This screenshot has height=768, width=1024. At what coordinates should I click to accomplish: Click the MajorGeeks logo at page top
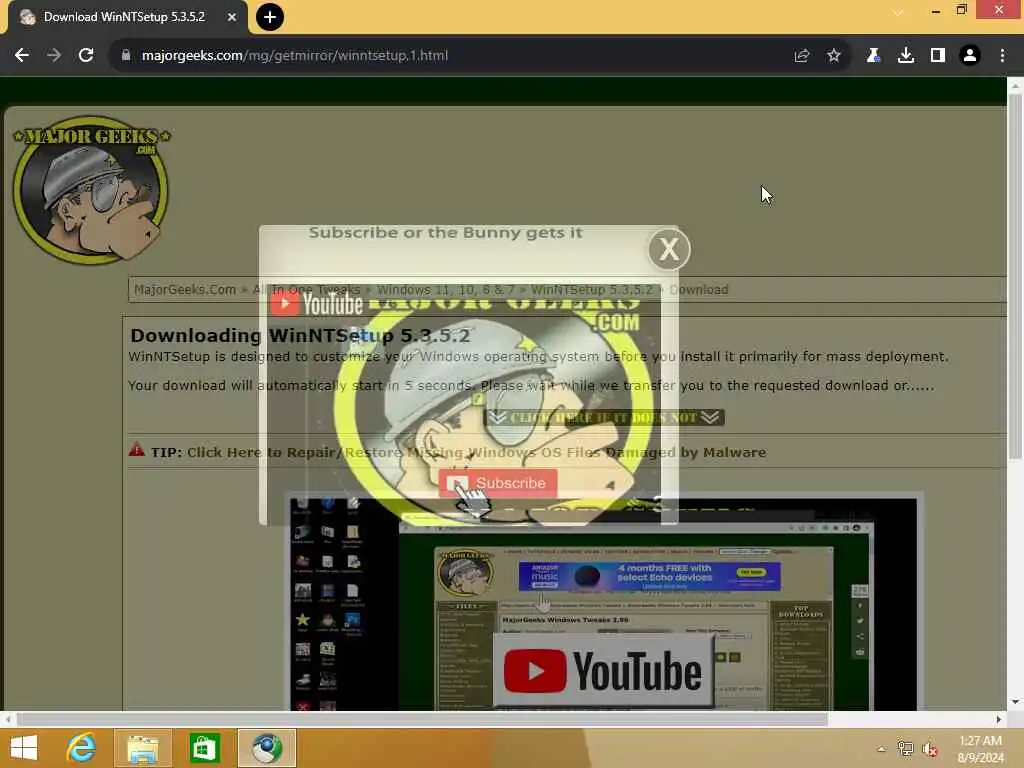point(91,190)
